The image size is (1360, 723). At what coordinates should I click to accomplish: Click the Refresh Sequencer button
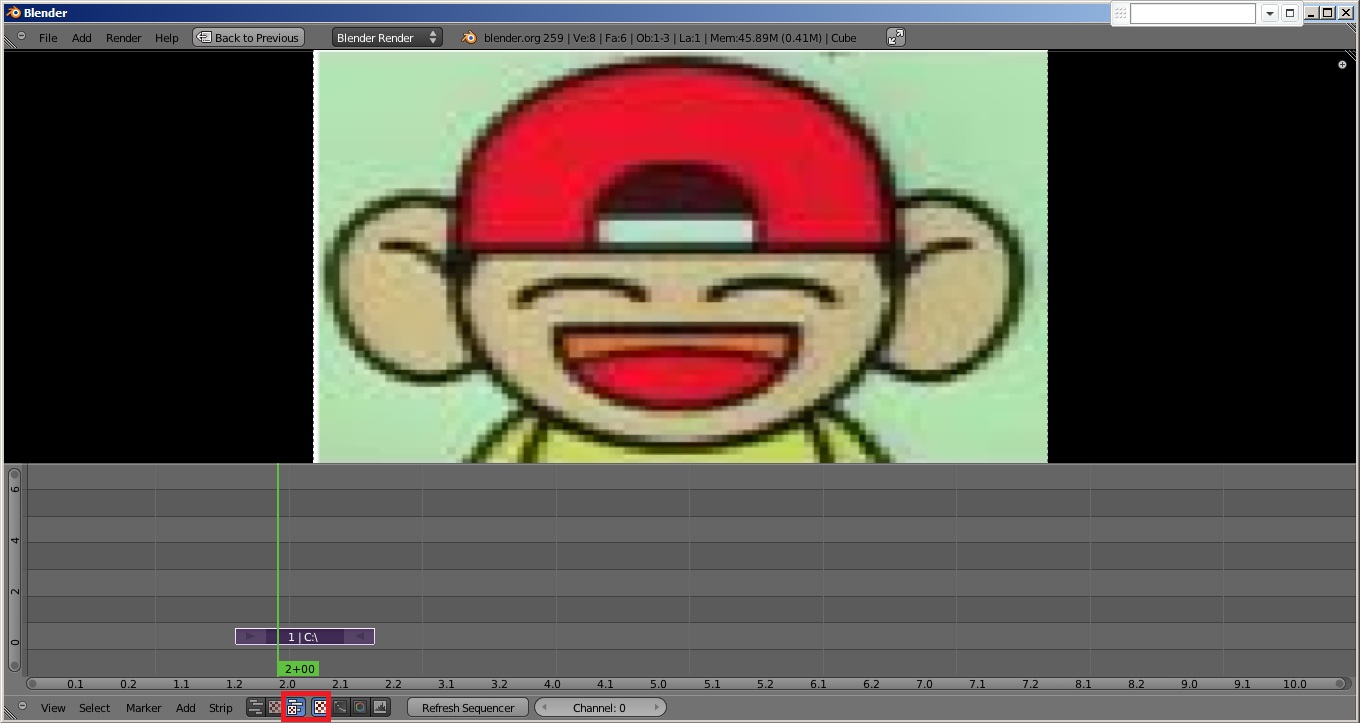pos(468,708)
